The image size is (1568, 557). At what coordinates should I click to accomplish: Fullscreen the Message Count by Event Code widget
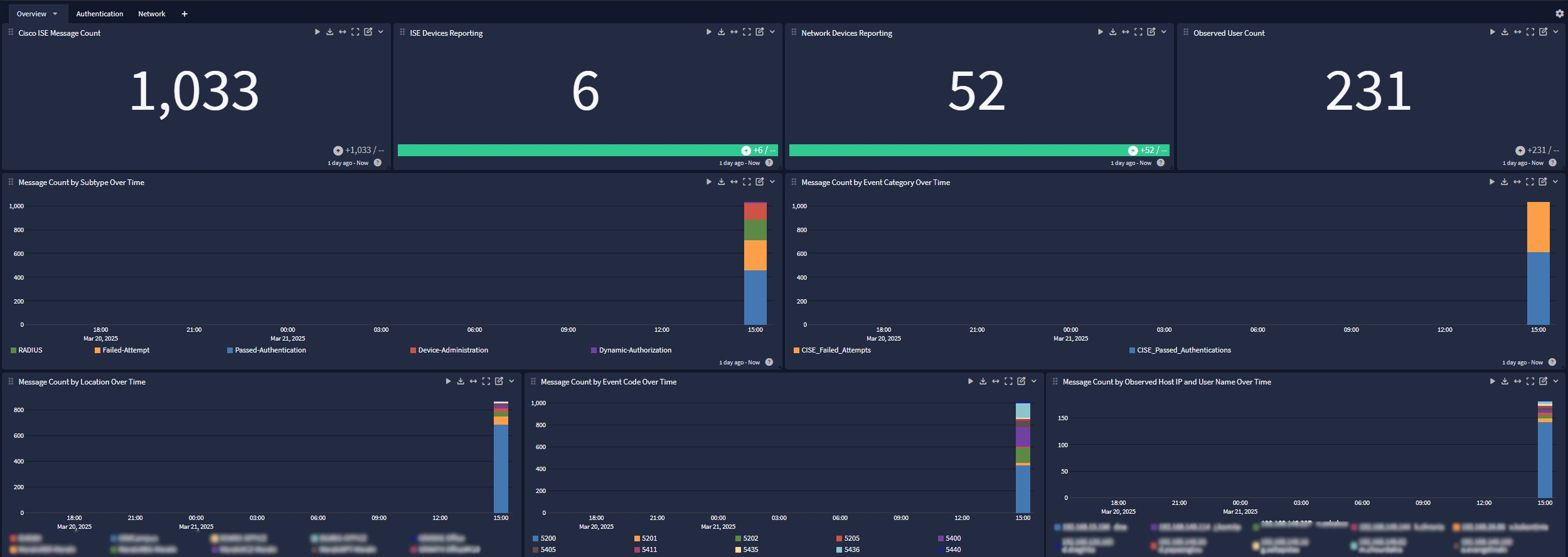1008,381
